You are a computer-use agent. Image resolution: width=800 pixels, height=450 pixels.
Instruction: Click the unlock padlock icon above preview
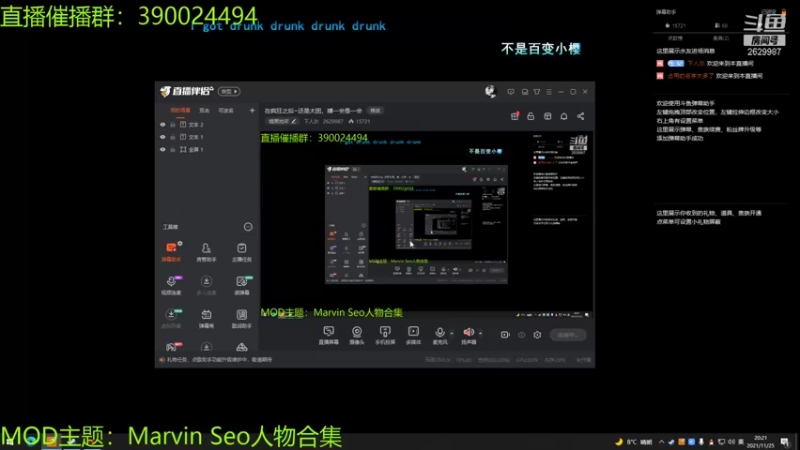(531, 116)
